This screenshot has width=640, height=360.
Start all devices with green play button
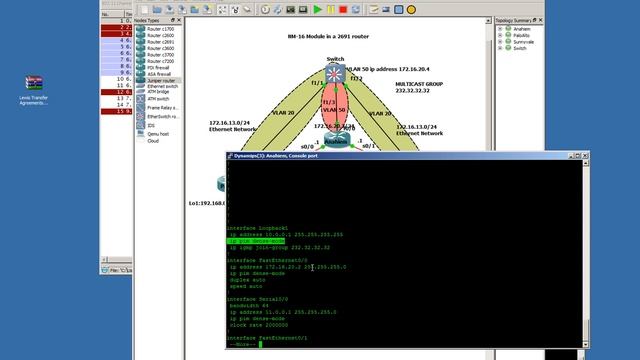coord(318,9)
